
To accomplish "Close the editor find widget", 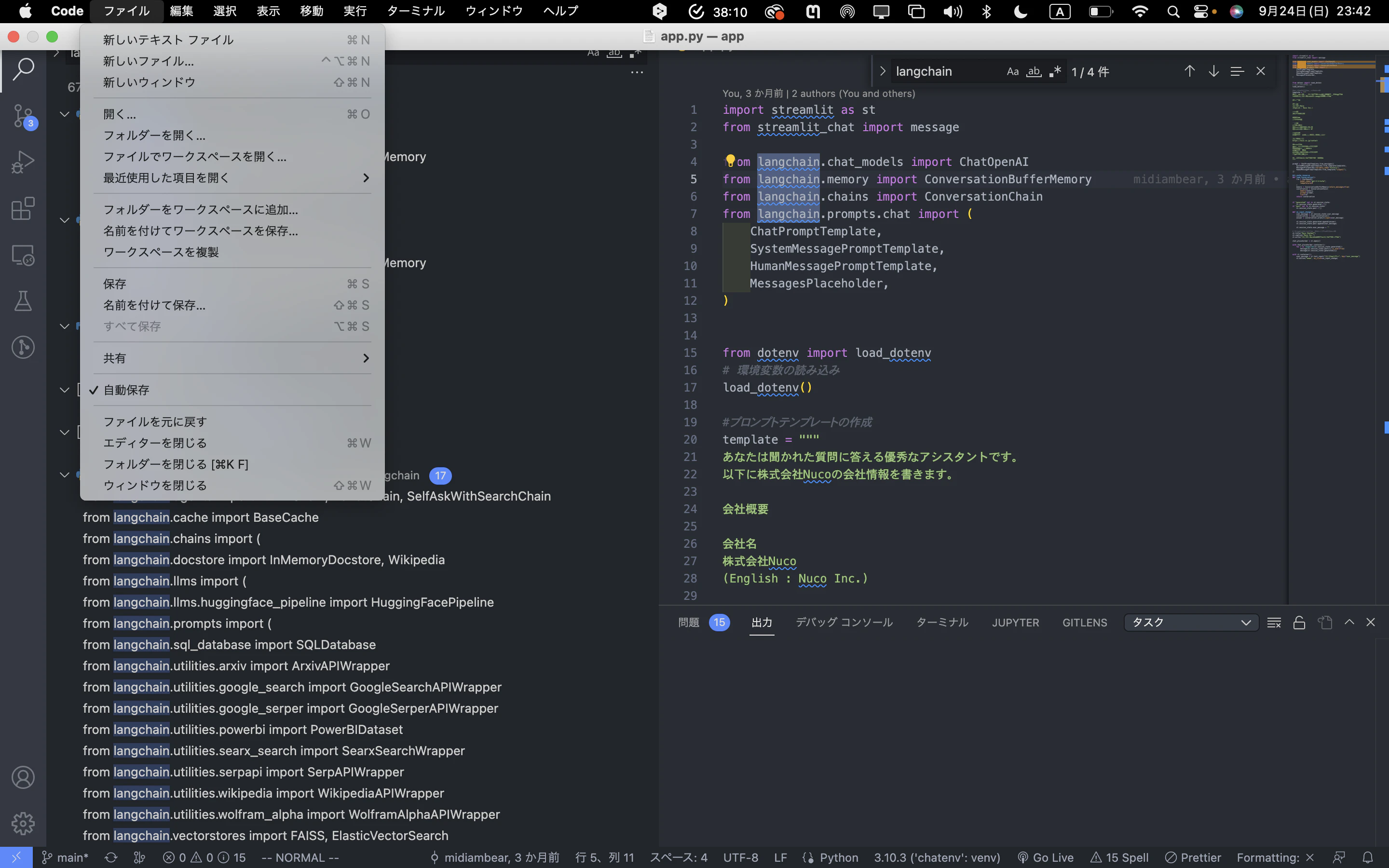I will point(1260,71).
